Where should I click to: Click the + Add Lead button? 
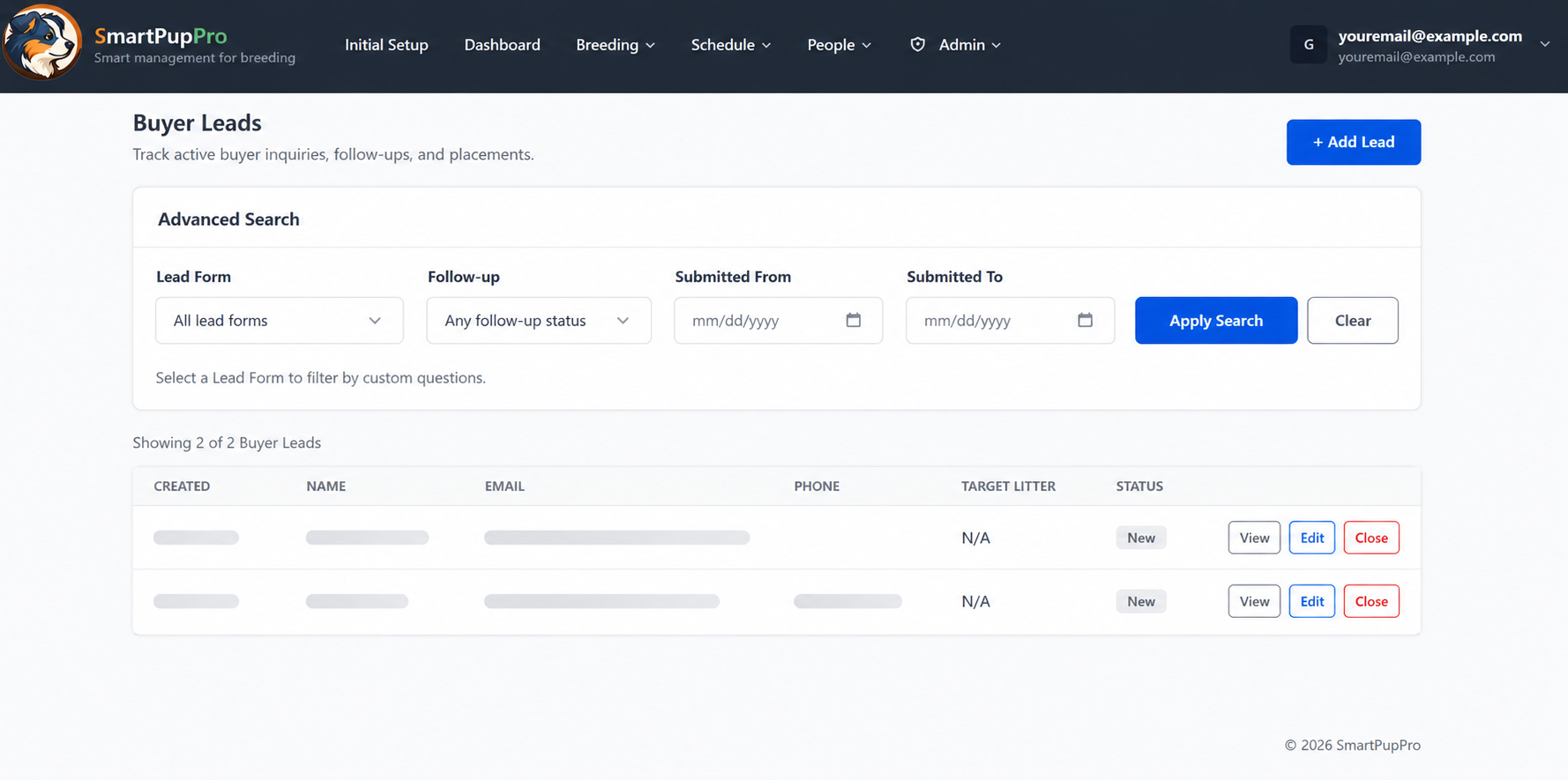pos(1353,142)
